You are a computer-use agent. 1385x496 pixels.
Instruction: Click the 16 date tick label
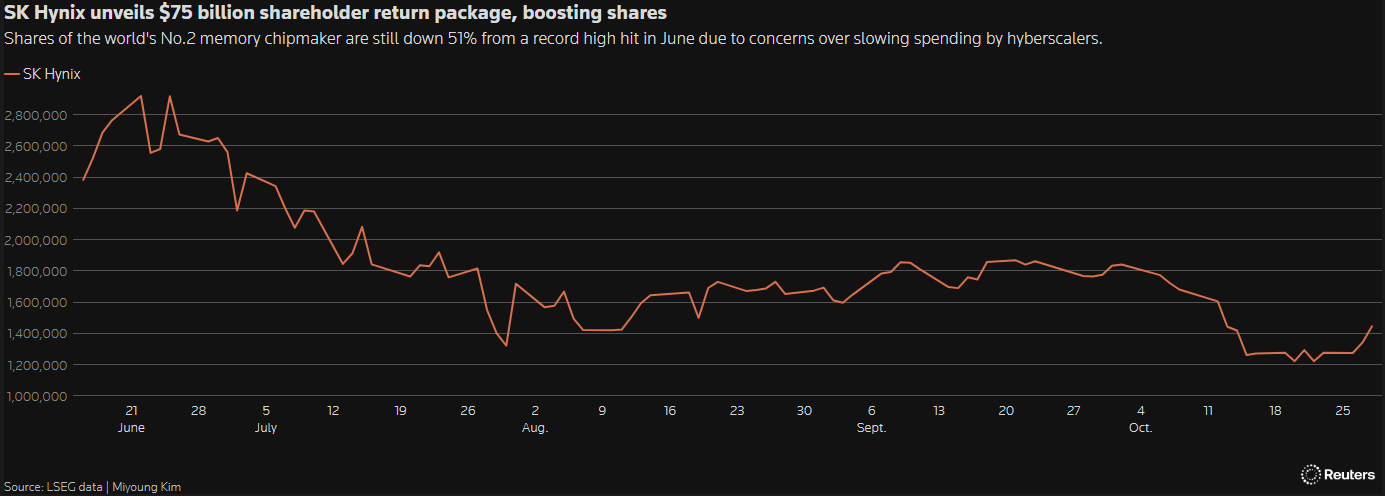[670, 410]
